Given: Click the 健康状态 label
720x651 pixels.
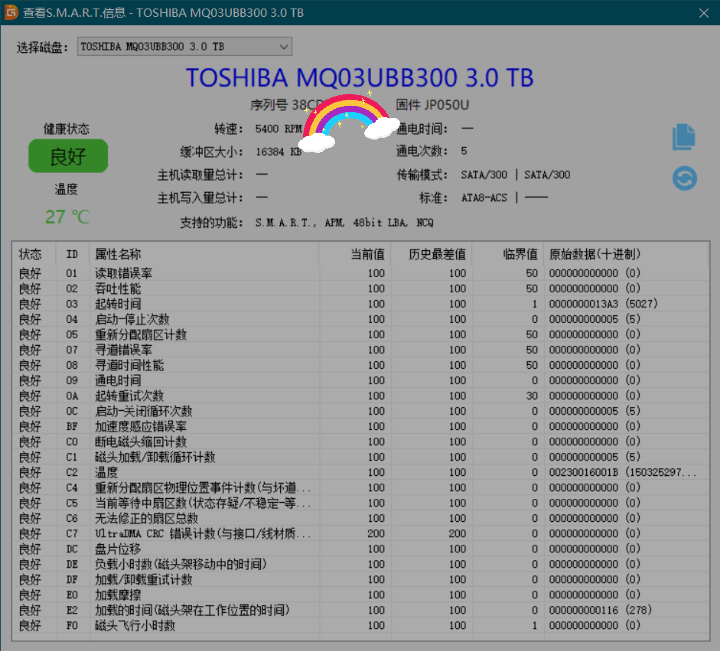Looking at the screenshot, I should pyautogui.click(x=66, y=129).
